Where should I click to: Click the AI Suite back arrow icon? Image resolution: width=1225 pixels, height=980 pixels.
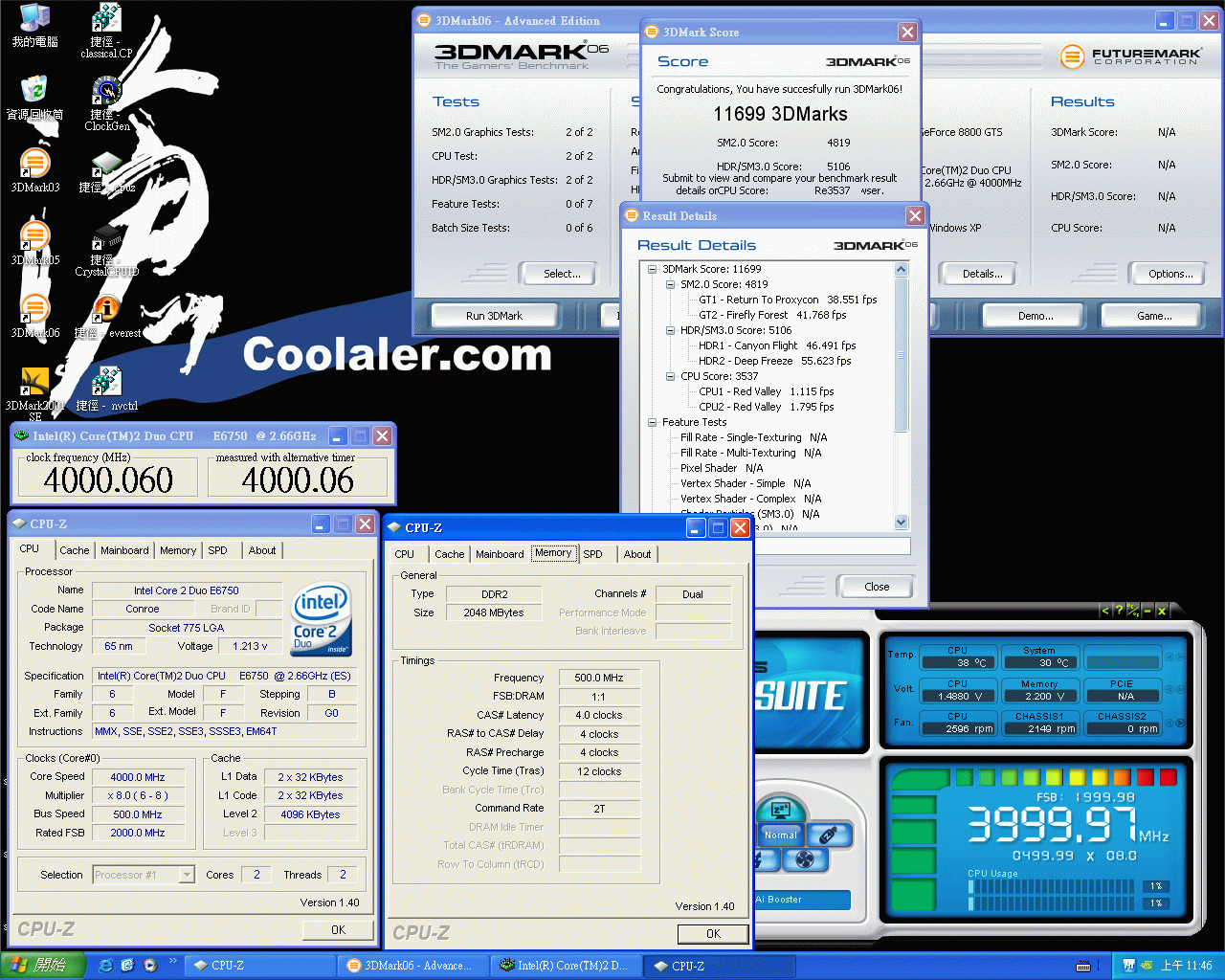click(1104, 611)
